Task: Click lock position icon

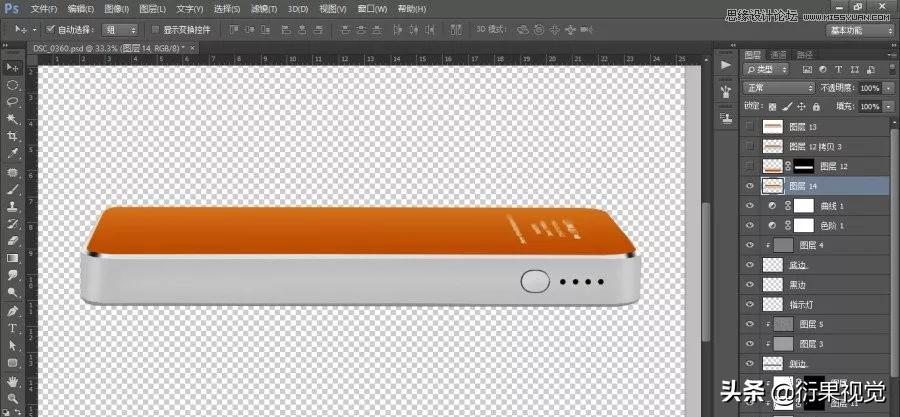Action: tap(802, 107)
